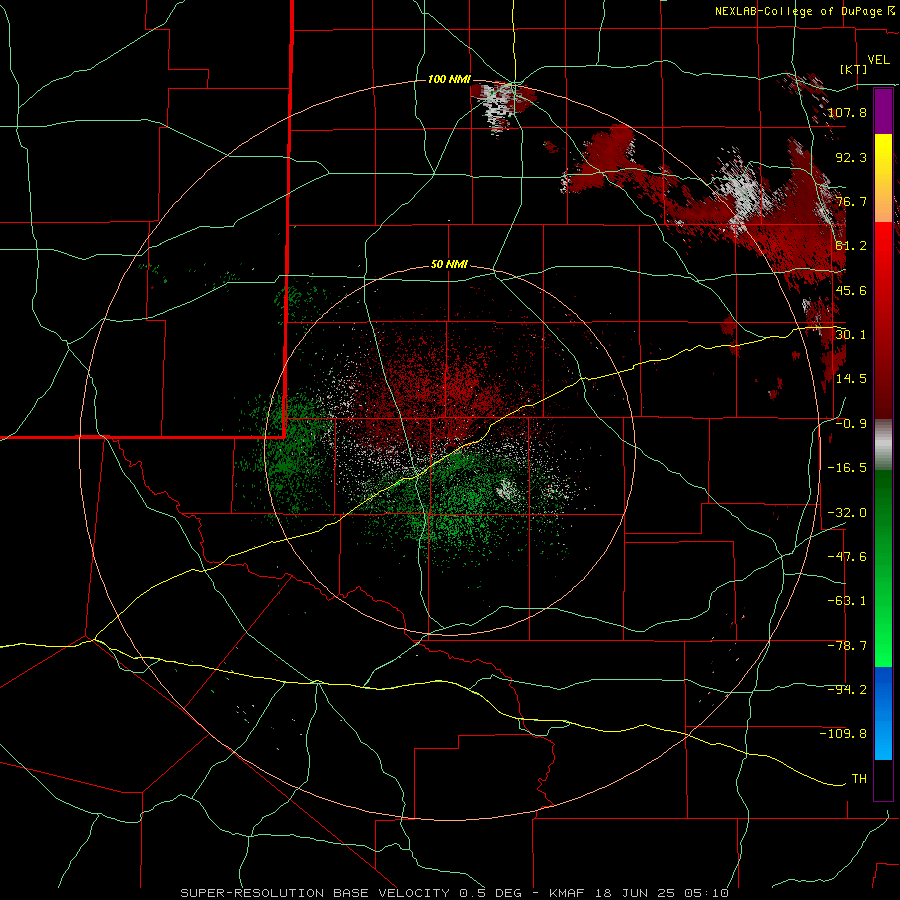
Task: Click the -16.5 velocity scale value
Action: click(x=847, y=468)
